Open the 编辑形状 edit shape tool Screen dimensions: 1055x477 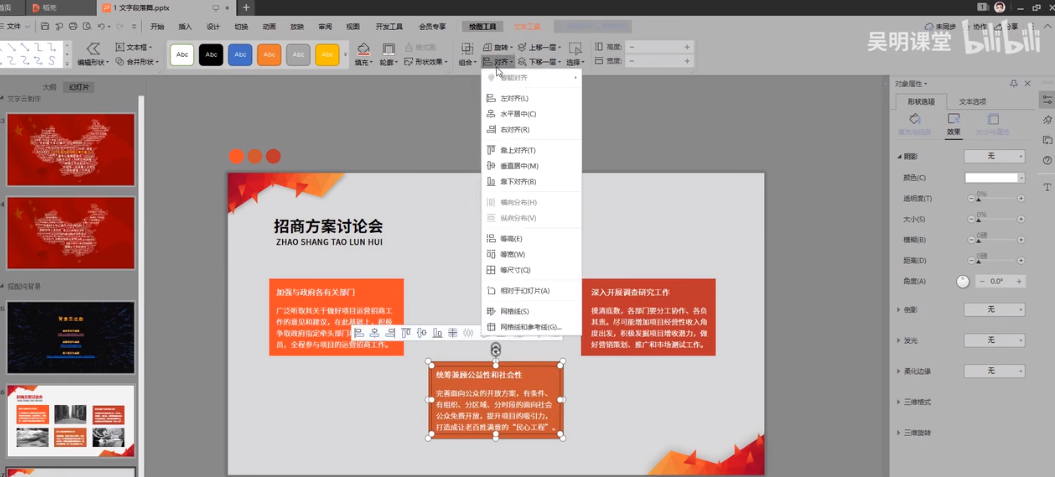(93, 54)
